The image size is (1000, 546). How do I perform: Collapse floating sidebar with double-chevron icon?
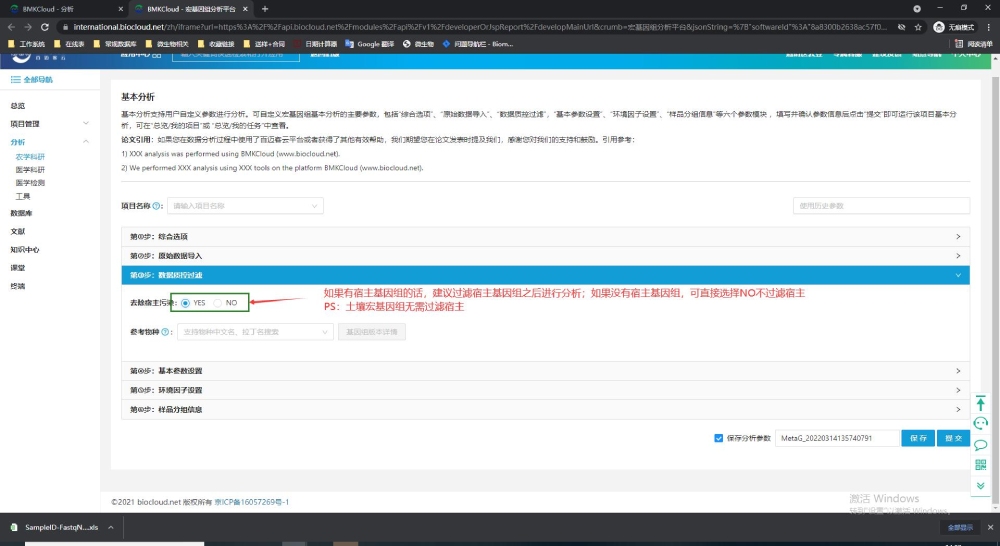(x=980, y=485)
